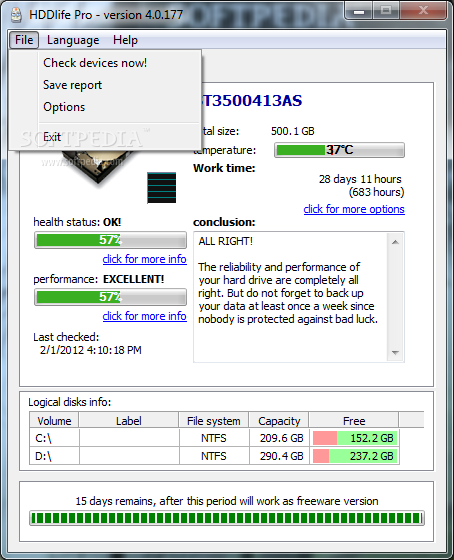The image size is (454, 560).
Task: Click the '15 days remains' trial notice text
Action: tap(226, 501)
